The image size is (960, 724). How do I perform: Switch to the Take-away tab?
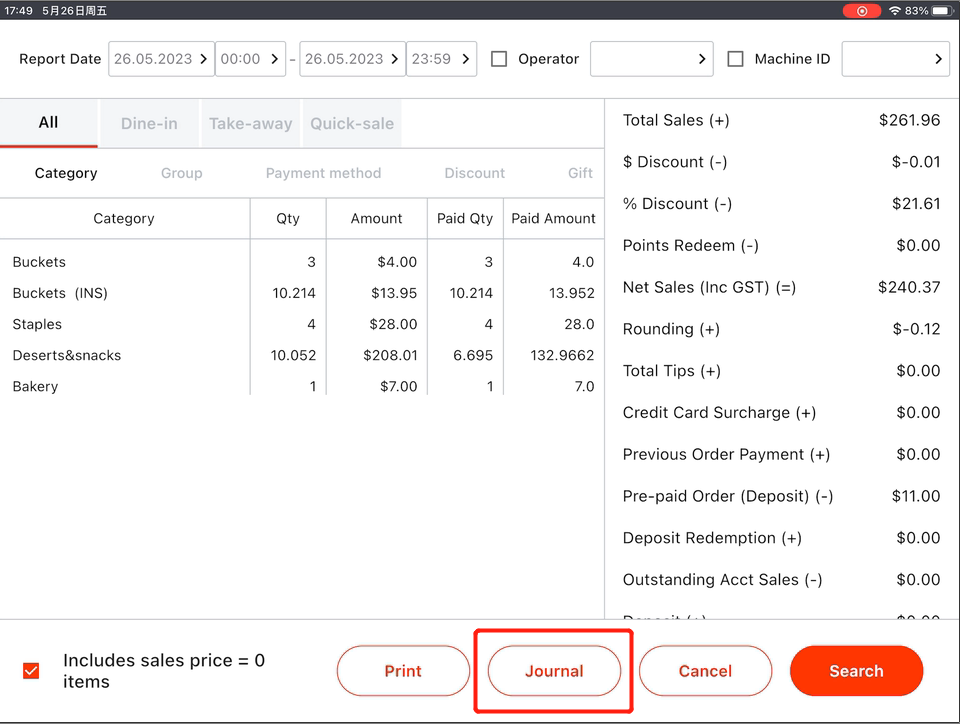pos(250,124)
